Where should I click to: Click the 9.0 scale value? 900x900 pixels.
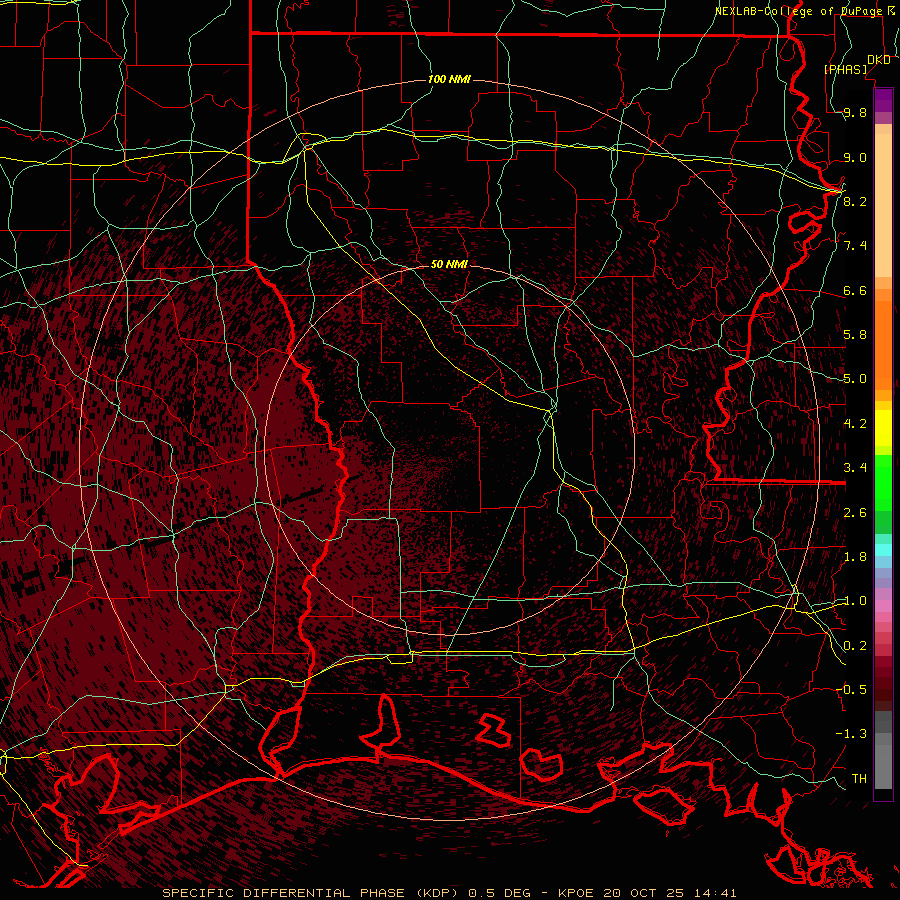pyautogui.click(x=855, y=158)
